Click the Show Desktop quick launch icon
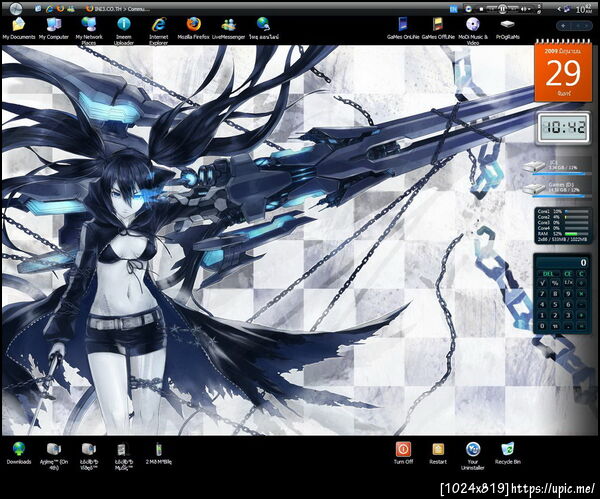This screenshot has width=600, height=499. click(x=38, y=8)
